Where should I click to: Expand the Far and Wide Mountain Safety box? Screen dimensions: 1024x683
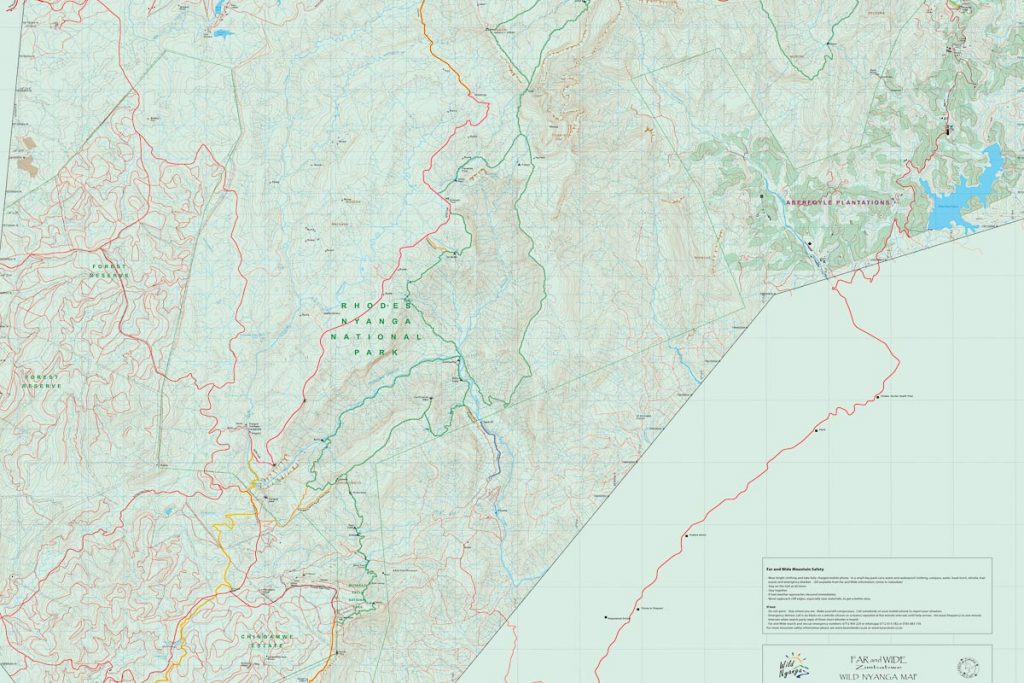pos(795,567)
